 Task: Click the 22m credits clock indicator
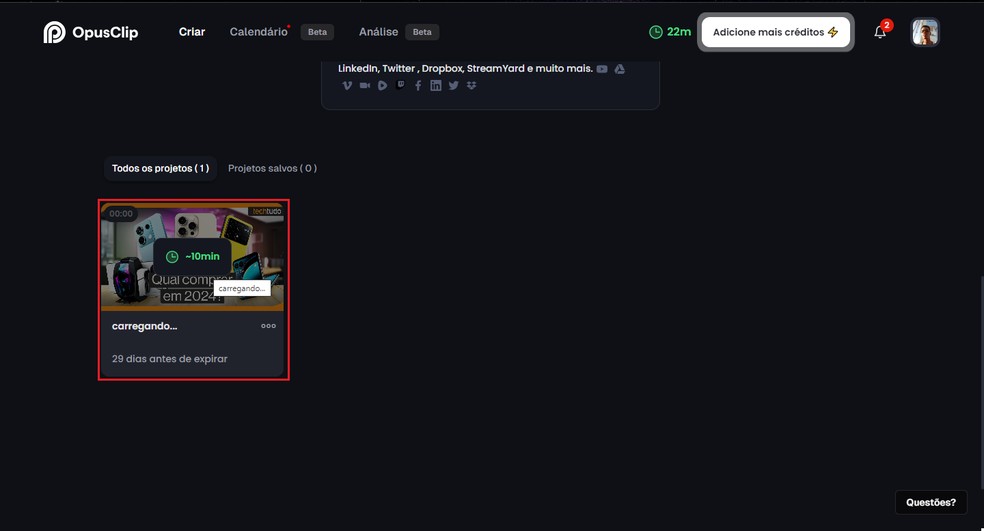coord(670,32)
